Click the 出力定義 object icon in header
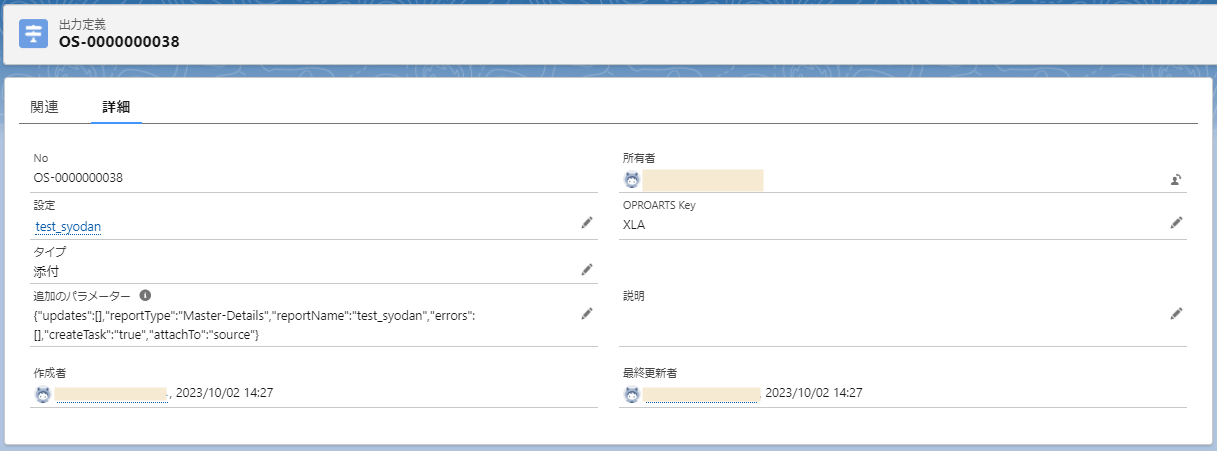The height and width of the screenshot is (451, 1217). click(x=33, y=33)
